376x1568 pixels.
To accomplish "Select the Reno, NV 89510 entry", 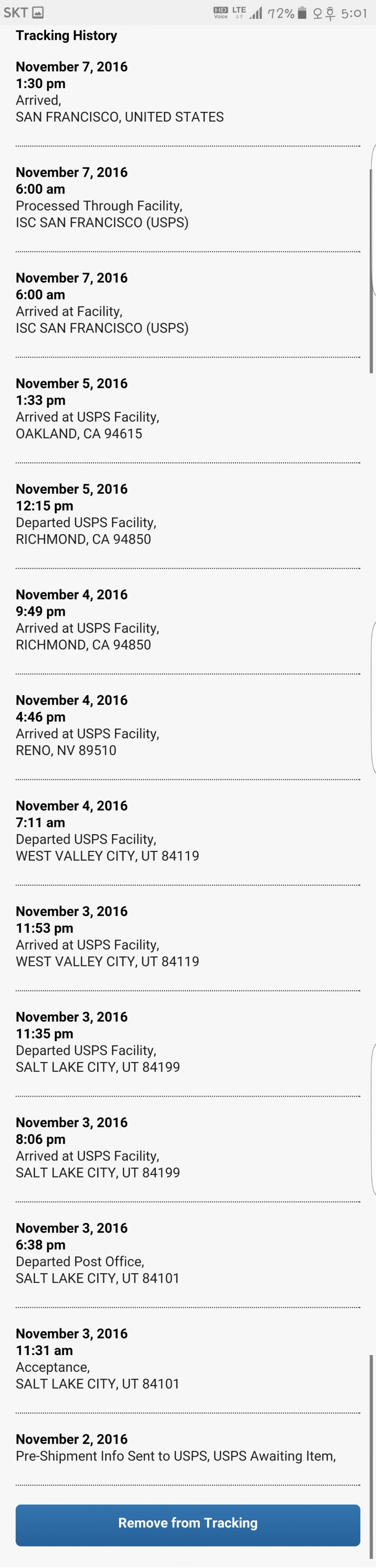I will 87,725.
